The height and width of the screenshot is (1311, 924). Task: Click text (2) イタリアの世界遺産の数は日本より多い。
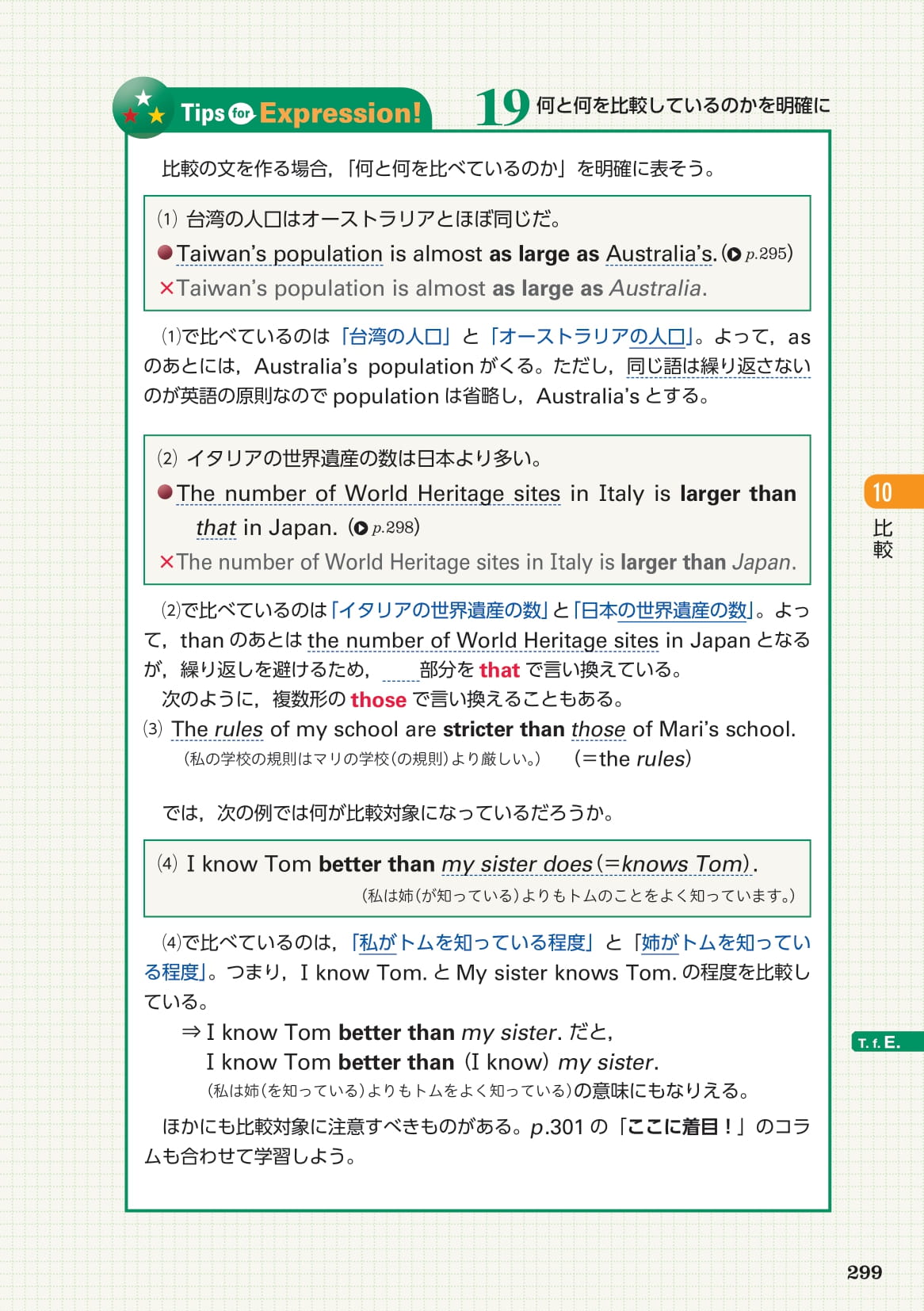tap(349, 458)
